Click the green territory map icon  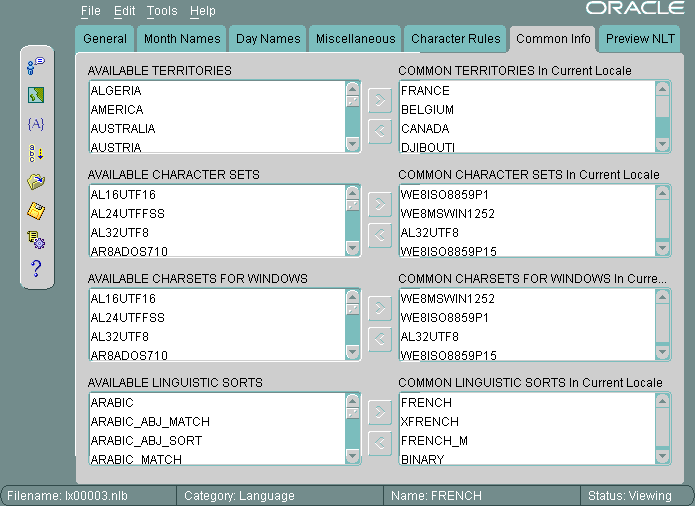[x=36, y=96]
